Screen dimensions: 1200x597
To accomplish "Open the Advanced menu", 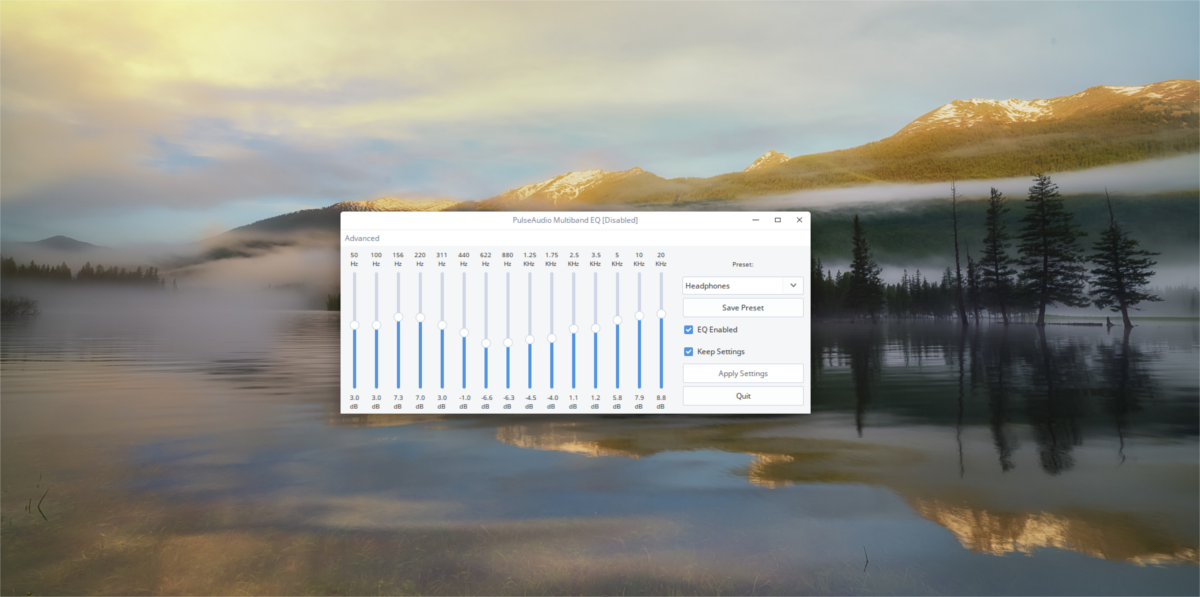I will click(362, 238).
